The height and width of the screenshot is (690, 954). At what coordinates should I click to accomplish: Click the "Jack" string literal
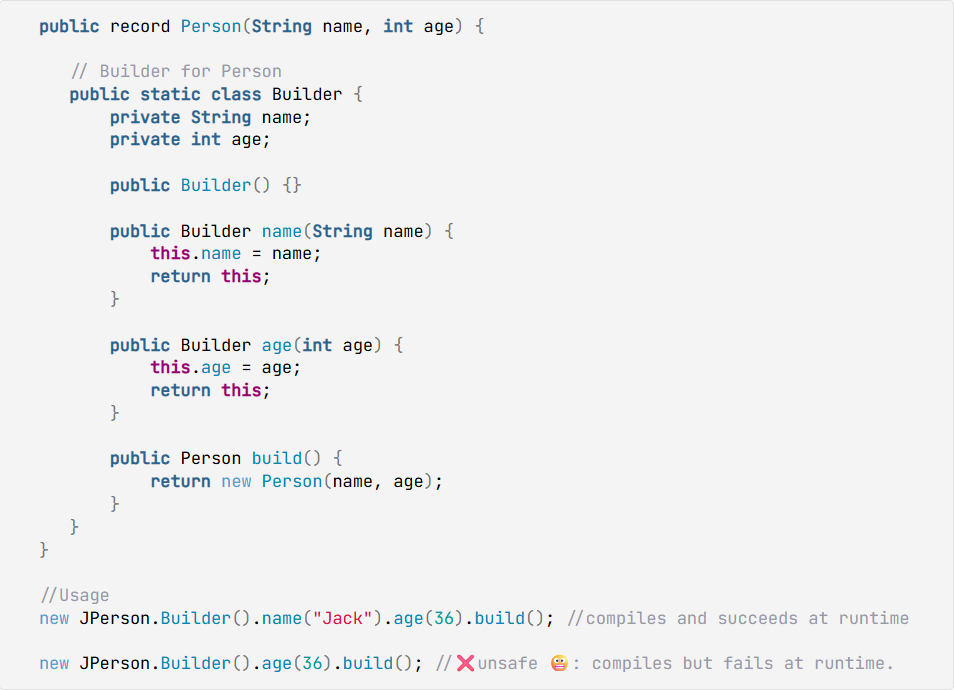click(x=342, y=619)
